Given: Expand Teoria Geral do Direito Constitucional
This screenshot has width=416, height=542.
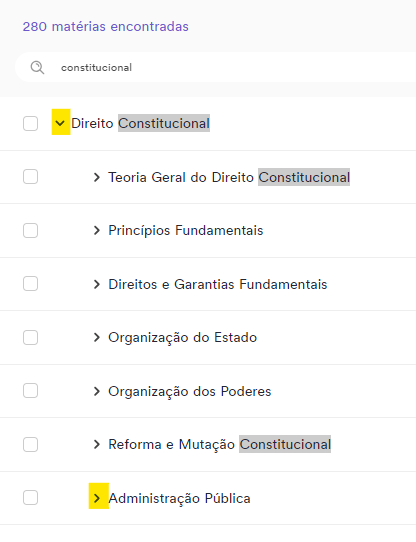Looking at the screenshot, I should point(97,177).
